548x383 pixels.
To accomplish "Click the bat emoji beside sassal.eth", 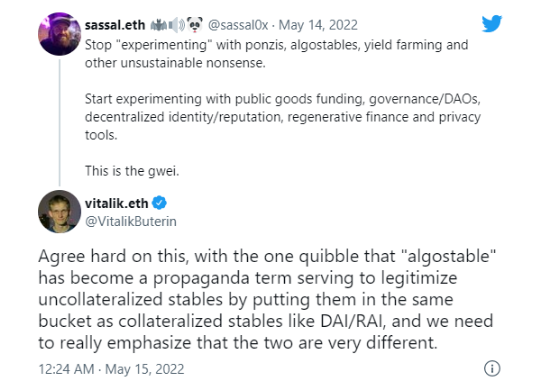I will 159,25.
